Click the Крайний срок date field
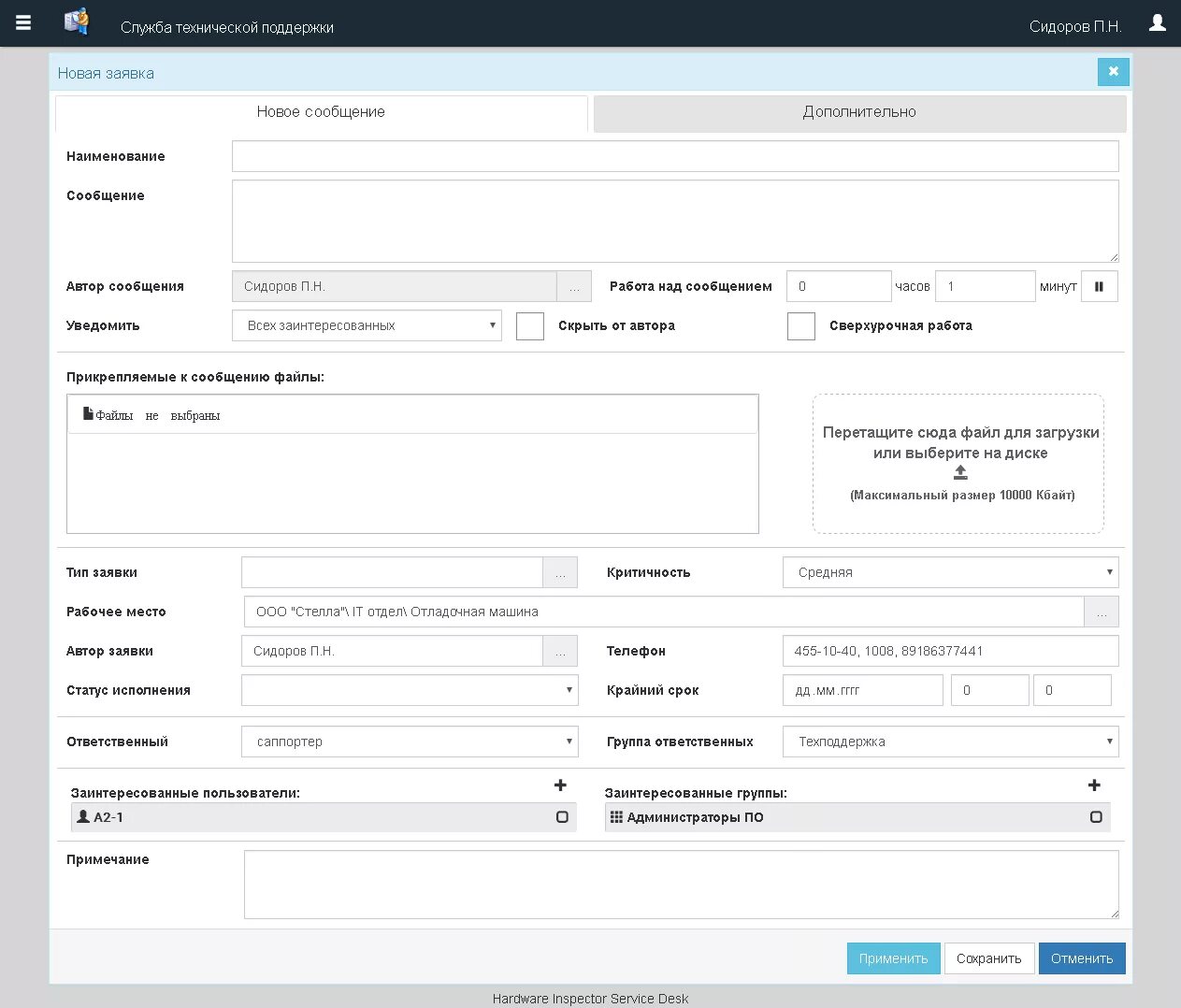The width and height of the screenshot is (1181, 1008). 862,690
